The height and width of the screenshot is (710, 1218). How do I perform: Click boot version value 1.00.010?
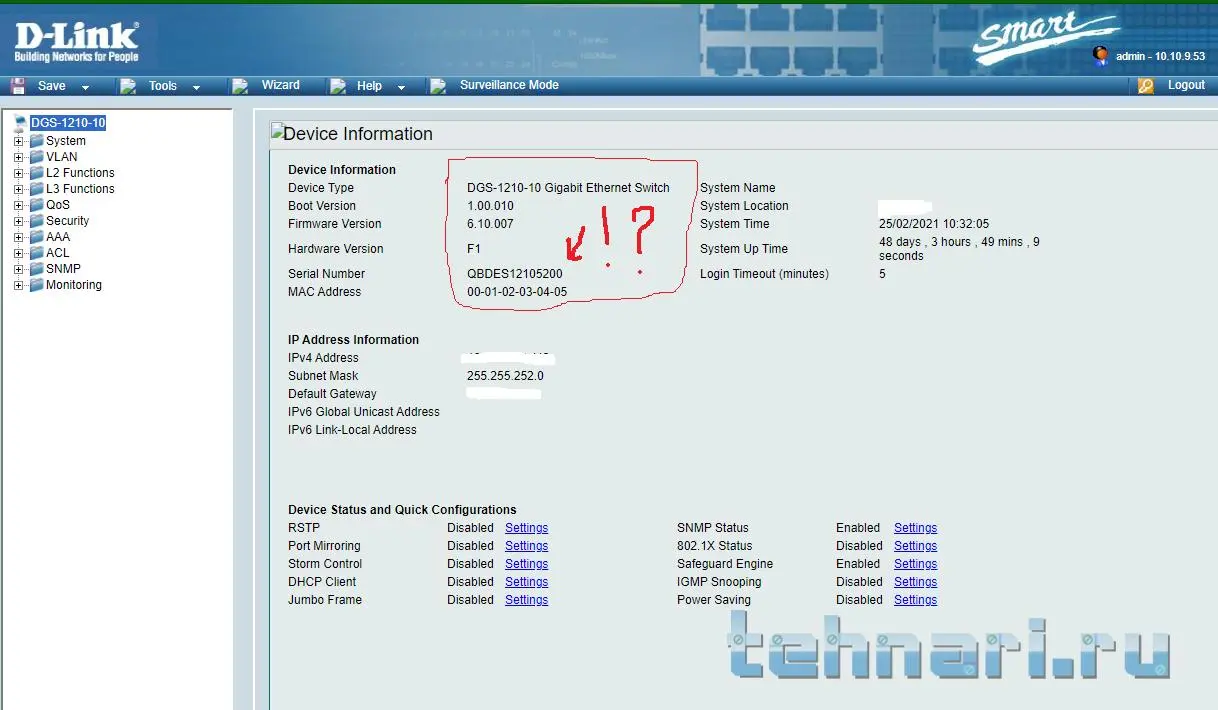pyautogui.click(x=490, y=206)
